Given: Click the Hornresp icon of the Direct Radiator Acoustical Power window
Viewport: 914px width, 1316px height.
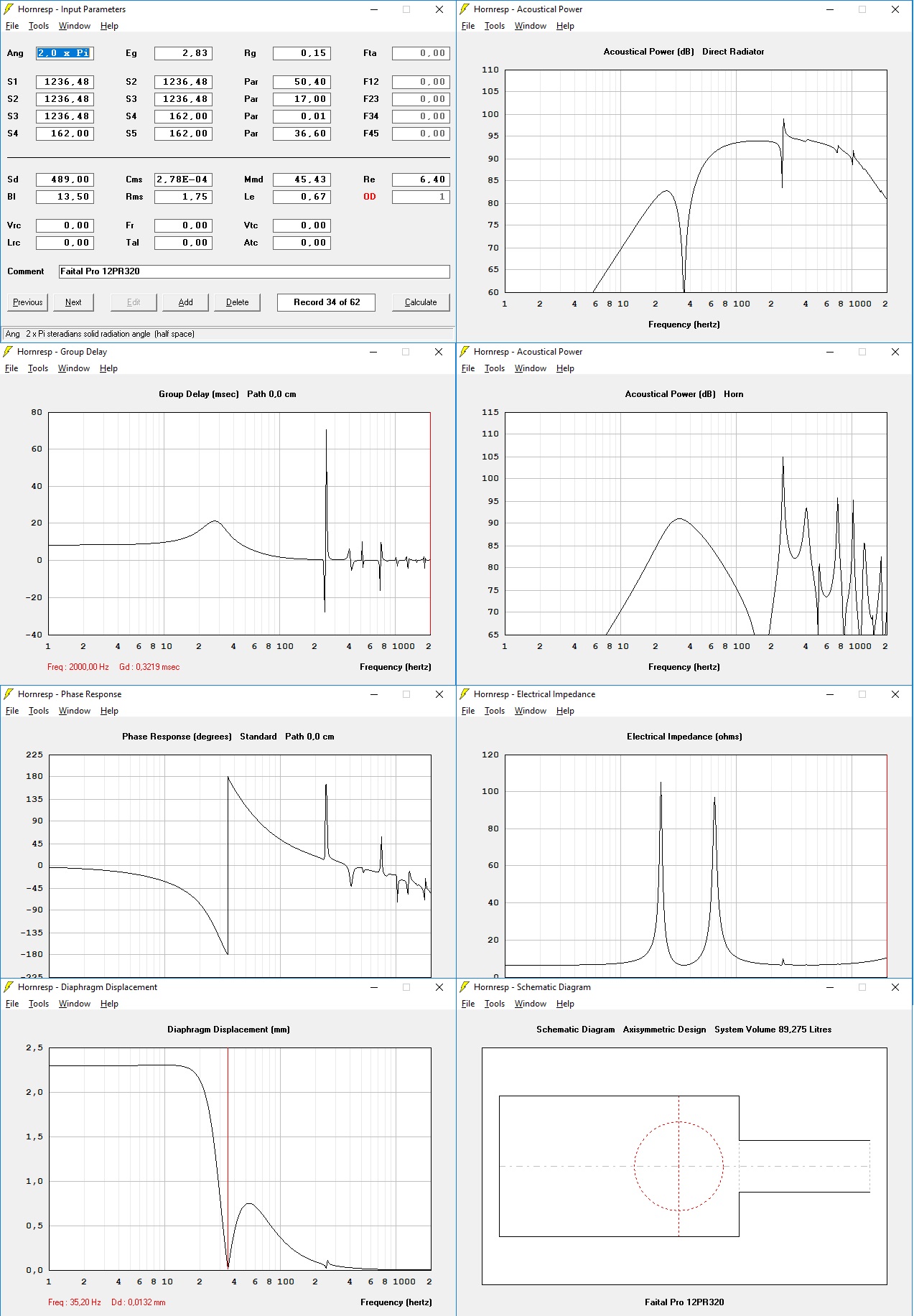Looking at the screenshot, I should pyautogui.click(x=465, y=9).
